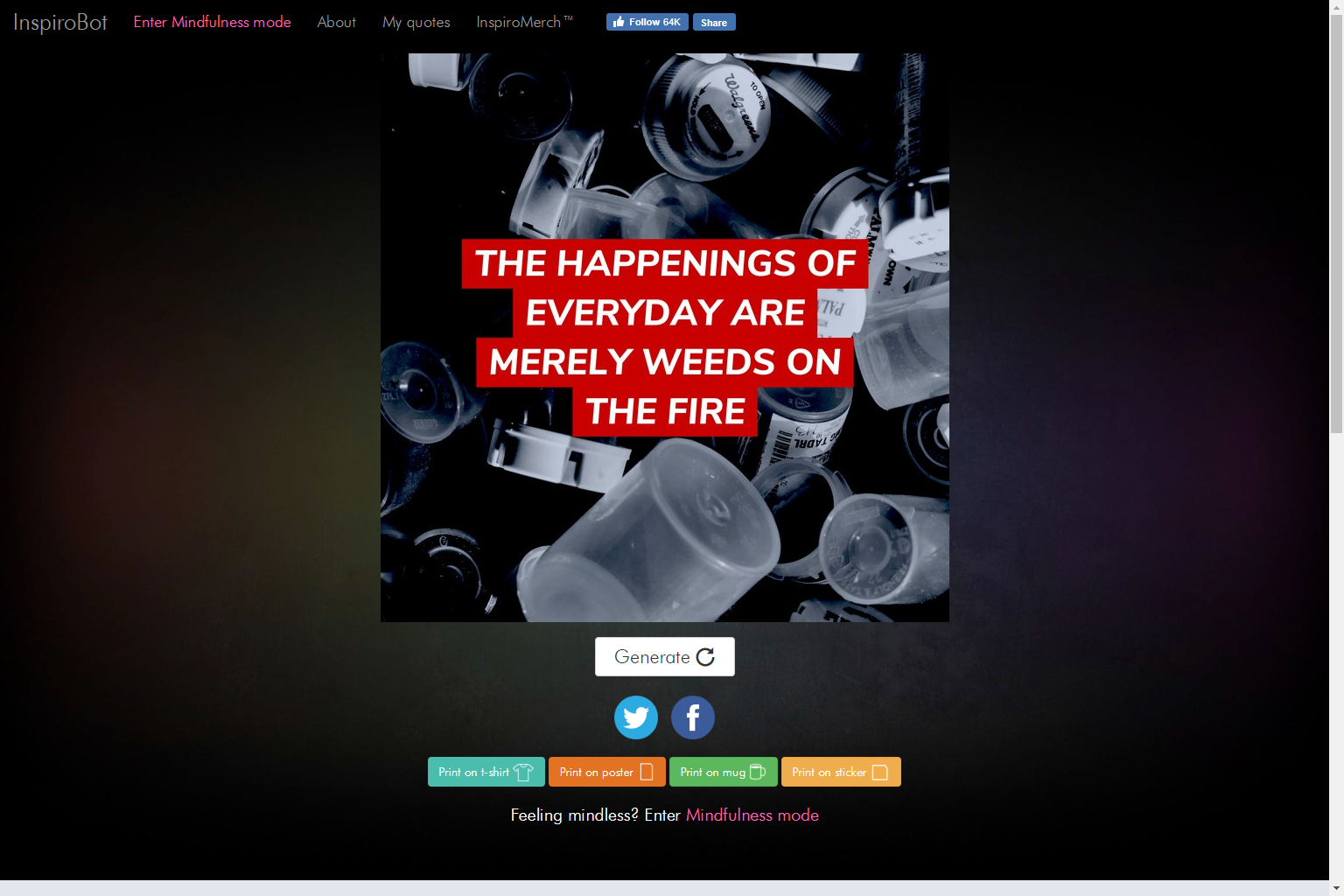Open the My quotes page

click(416, 22)
